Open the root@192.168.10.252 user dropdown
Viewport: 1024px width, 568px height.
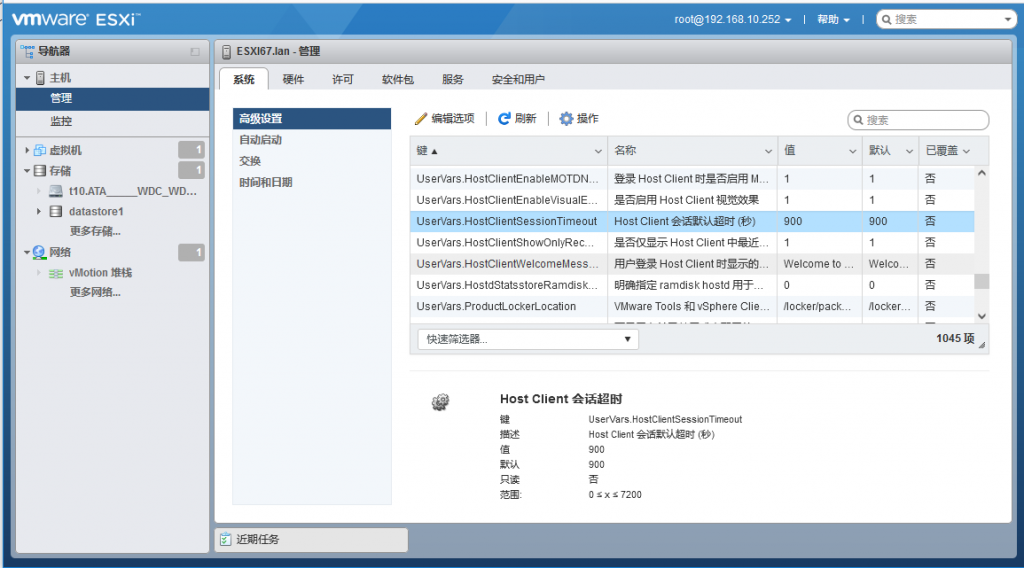(x=733, y=20)
